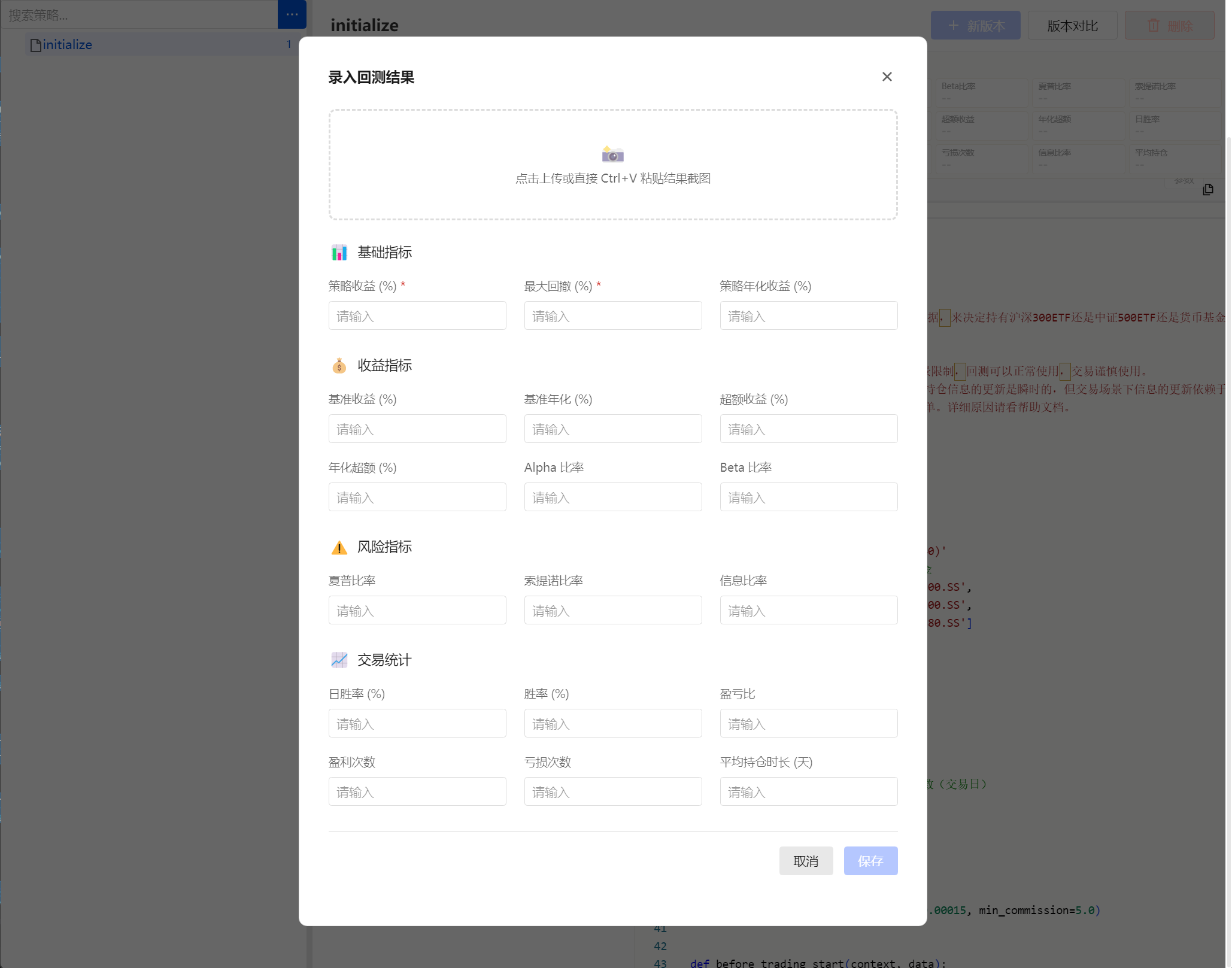Screen dimensions: 1232x968
Task: Click the copy icon near code panel
Action: click(x=1208, y=189)
